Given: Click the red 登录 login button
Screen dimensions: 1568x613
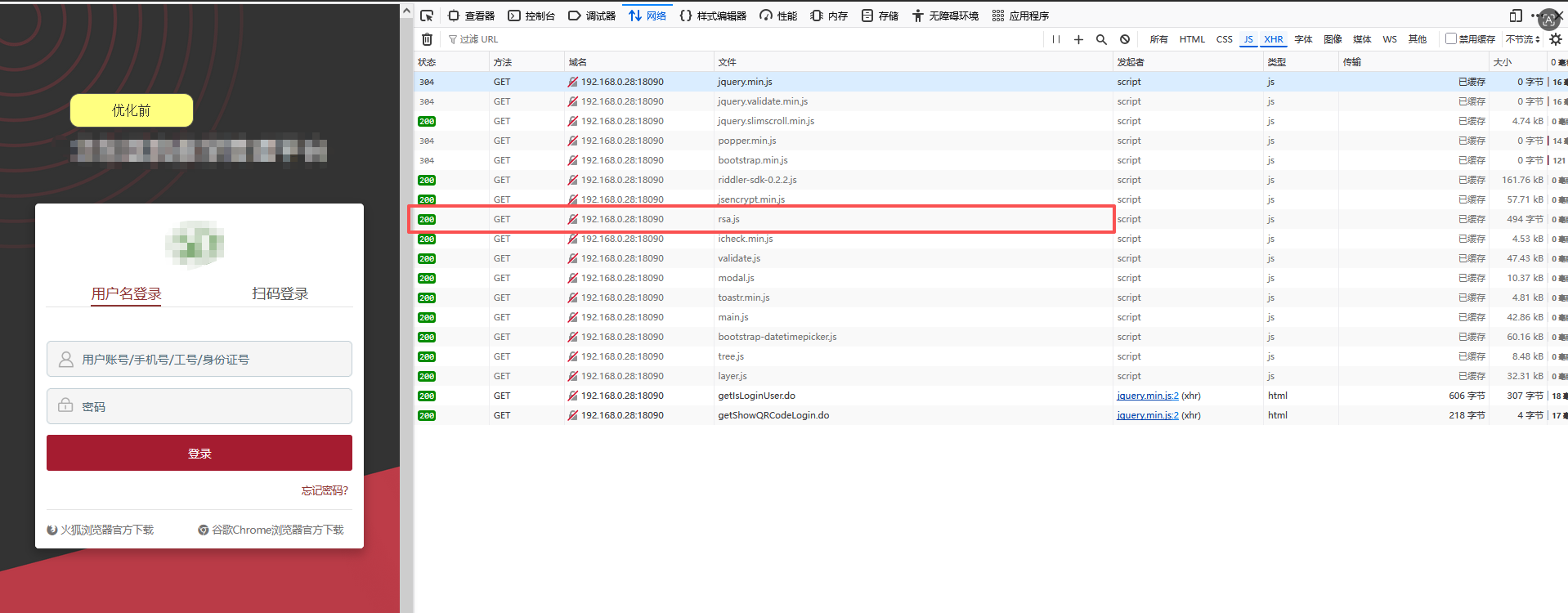Looking at the screenshot, I should [199, 453].
